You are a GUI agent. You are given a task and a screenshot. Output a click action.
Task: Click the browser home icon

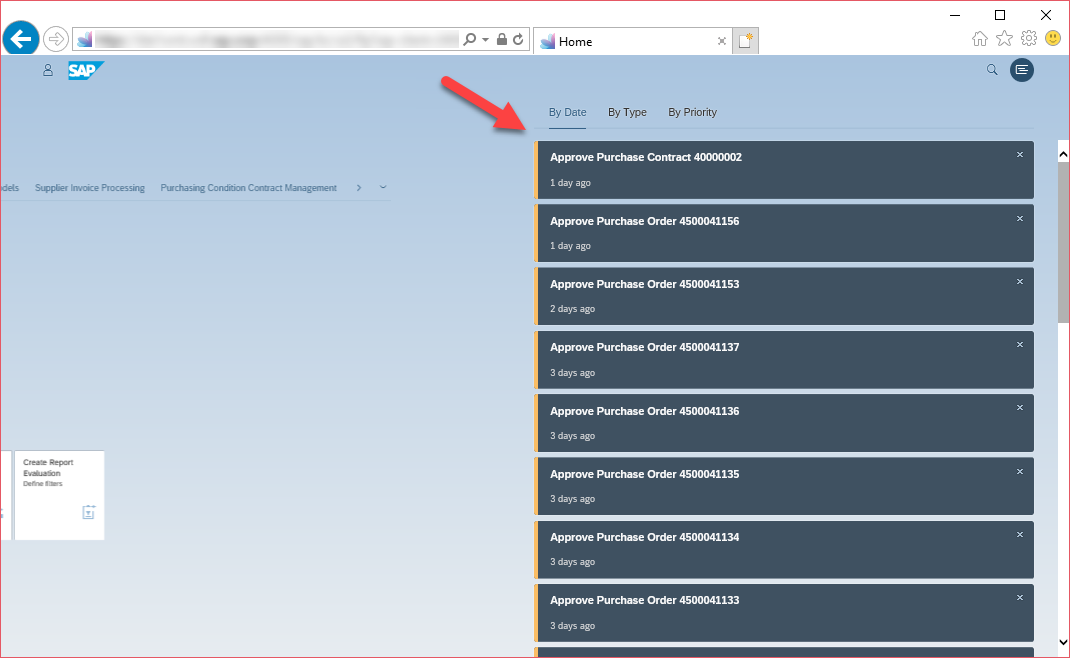coord(980,38)
